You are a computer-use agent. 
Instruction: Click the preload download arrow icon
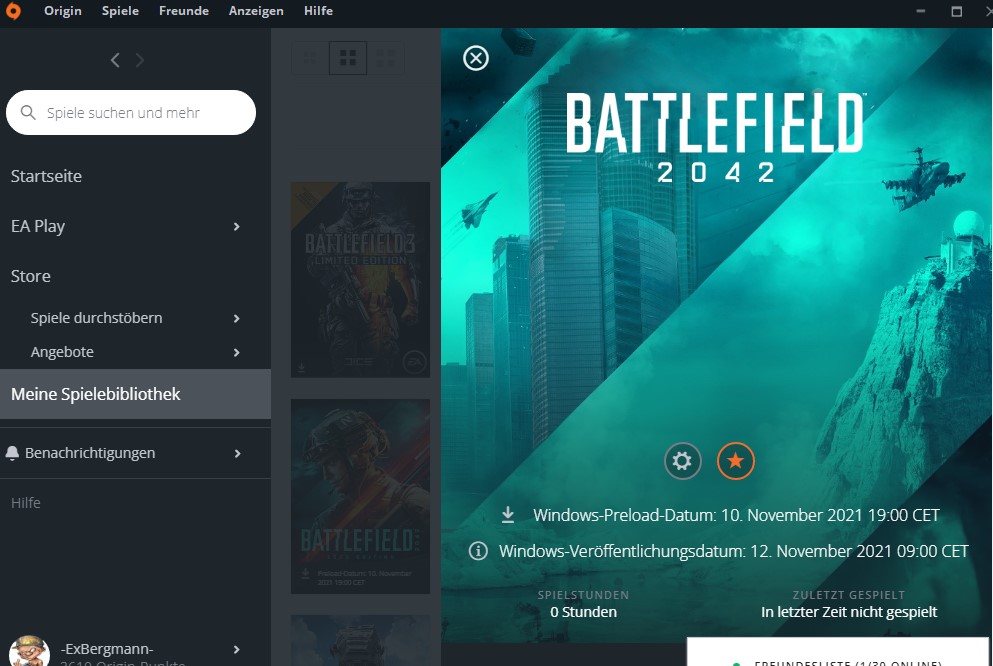[x=508, y=515]
